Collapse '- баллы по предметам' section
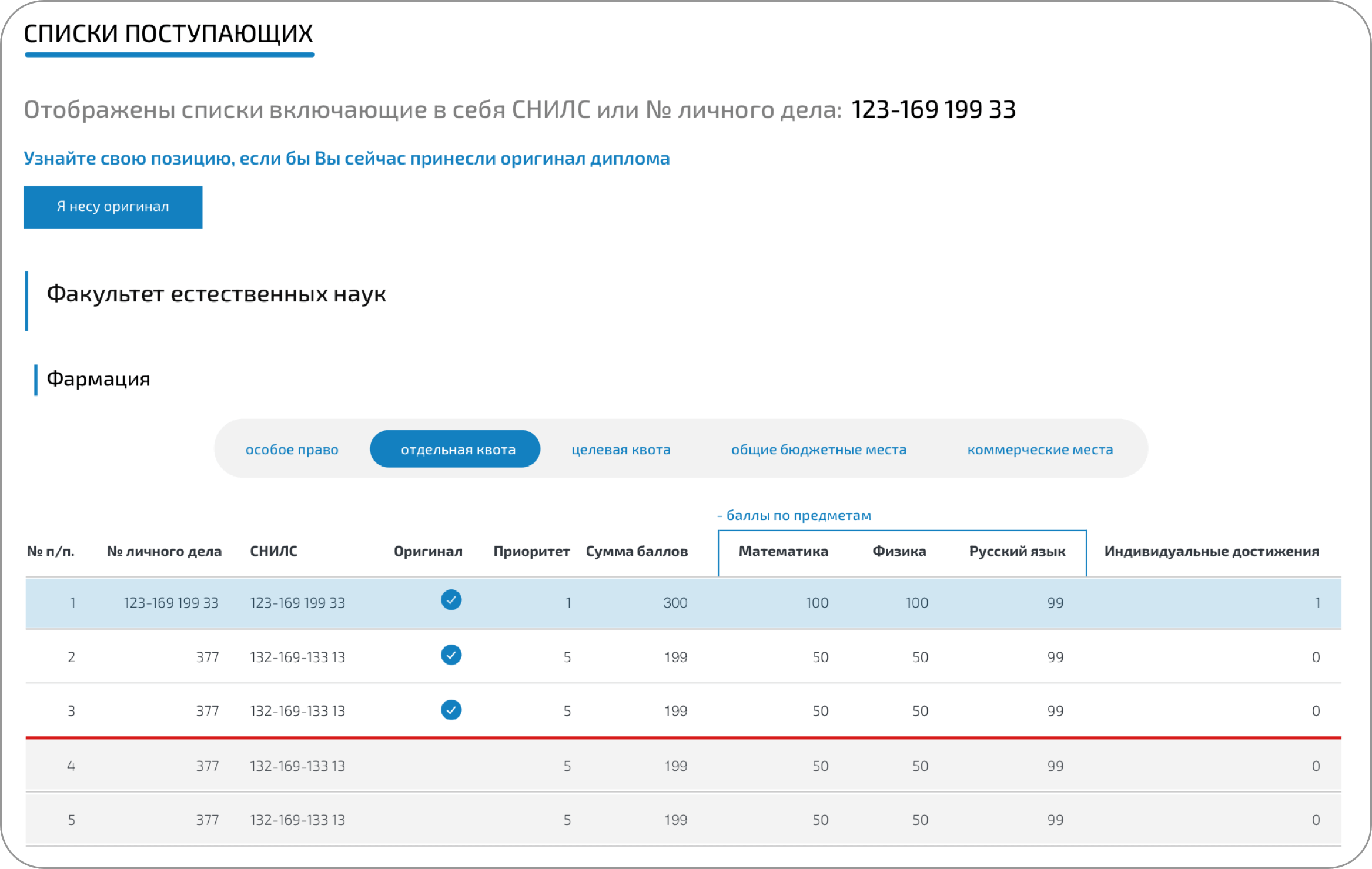This screenshot has width=1372, height=869. pyautogui.click(x=794, y=515)
